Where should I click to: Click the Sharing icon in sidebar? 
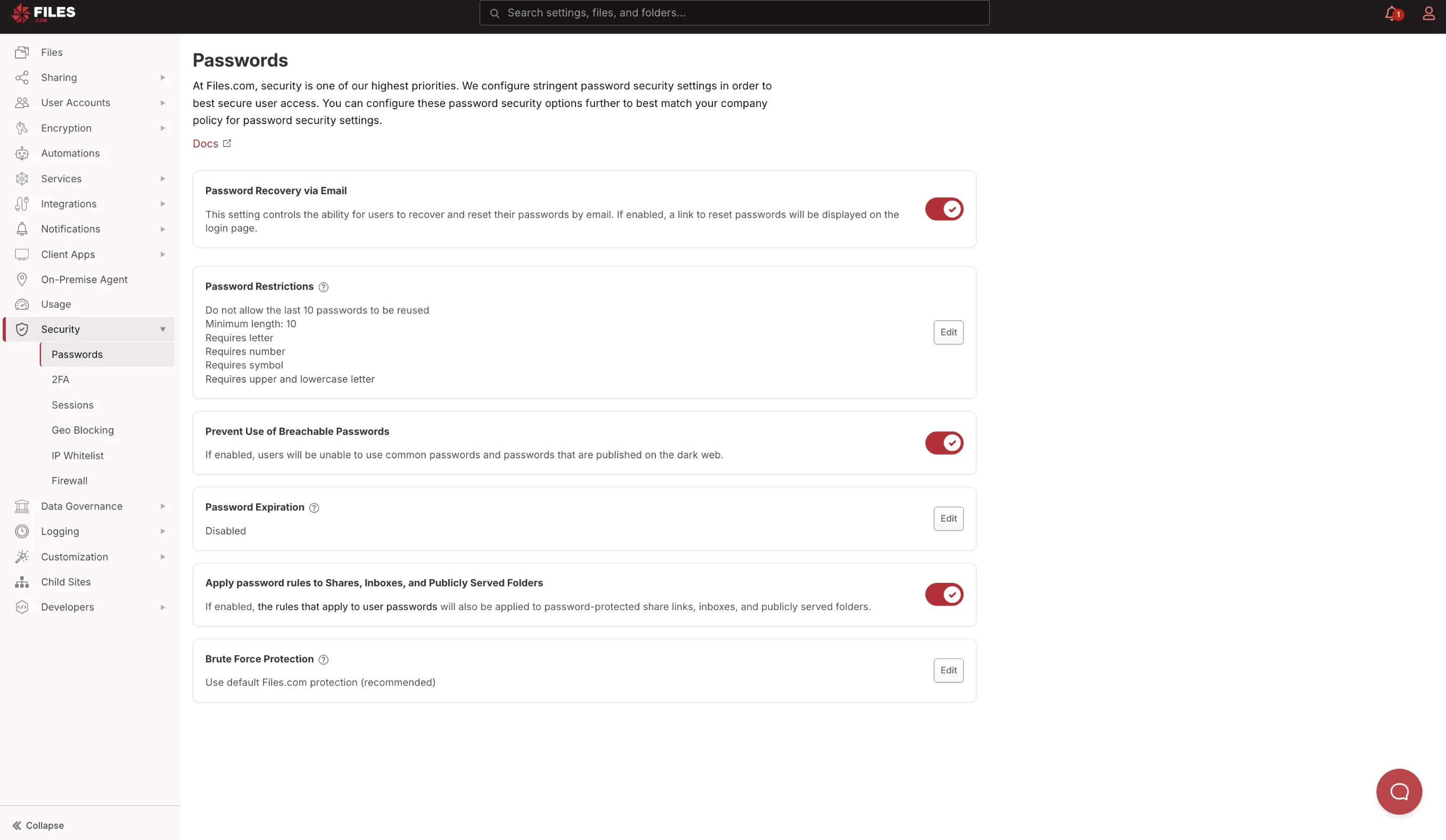pos(22,78)
